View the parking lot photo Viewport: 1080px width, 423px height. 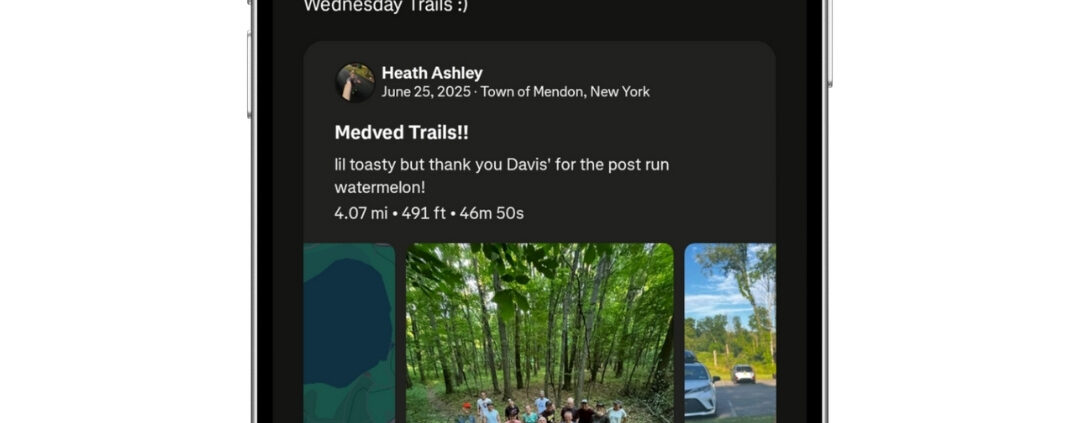[730, 333]
